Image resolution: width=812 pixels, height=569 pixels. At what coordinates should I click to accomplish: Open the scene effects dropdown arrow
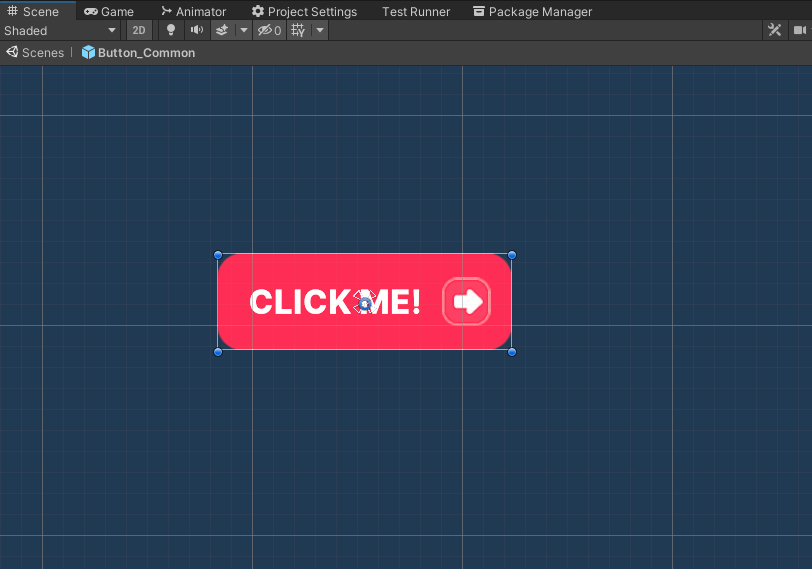point(243,31)
